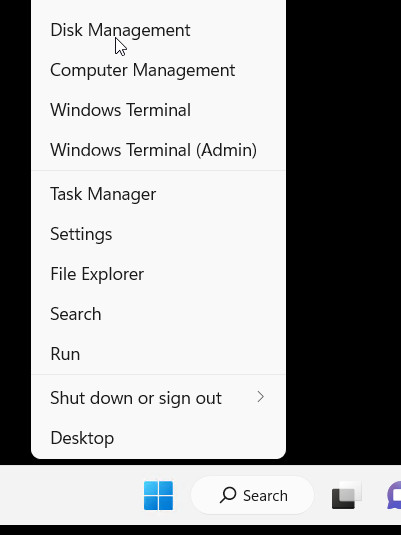
Task: Expand Shut down or sign out
Action: (158, 397)
